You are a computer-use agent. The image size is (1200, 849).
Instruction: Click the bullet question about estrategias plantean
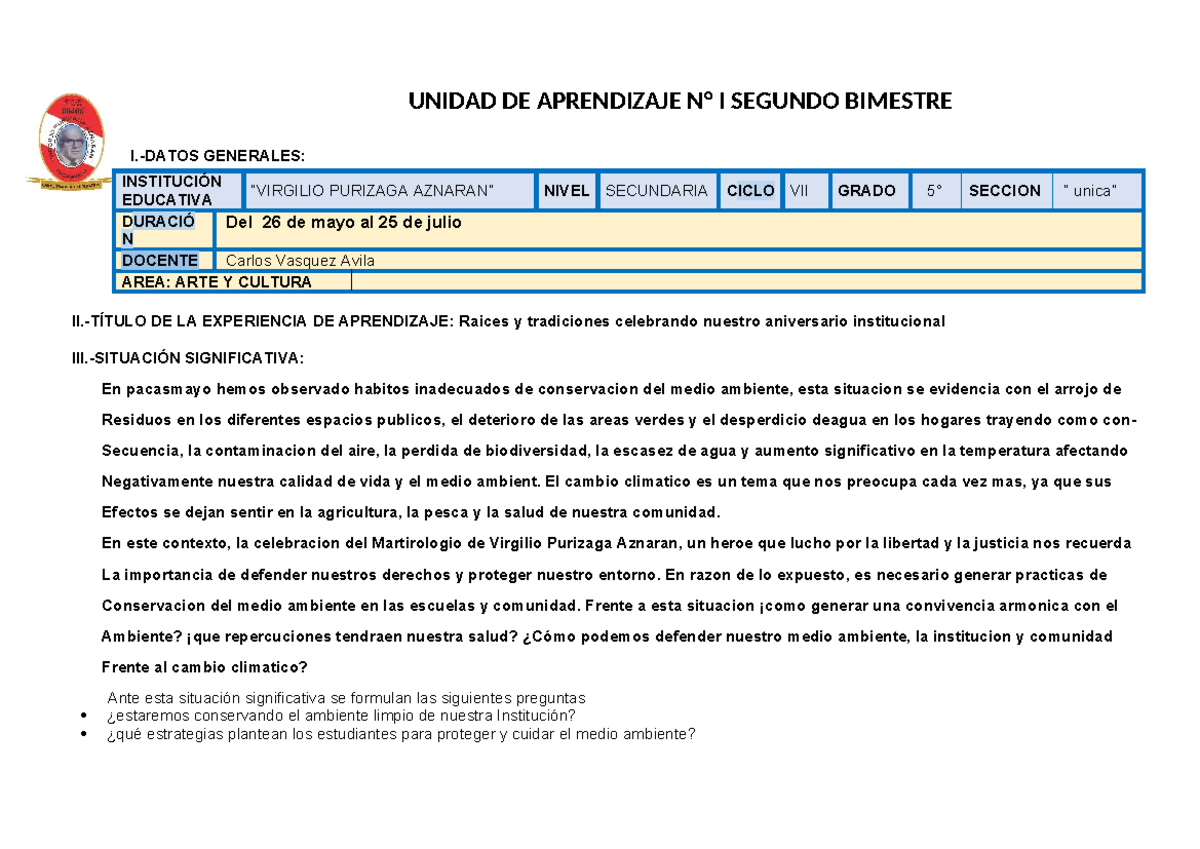point(400,733)
